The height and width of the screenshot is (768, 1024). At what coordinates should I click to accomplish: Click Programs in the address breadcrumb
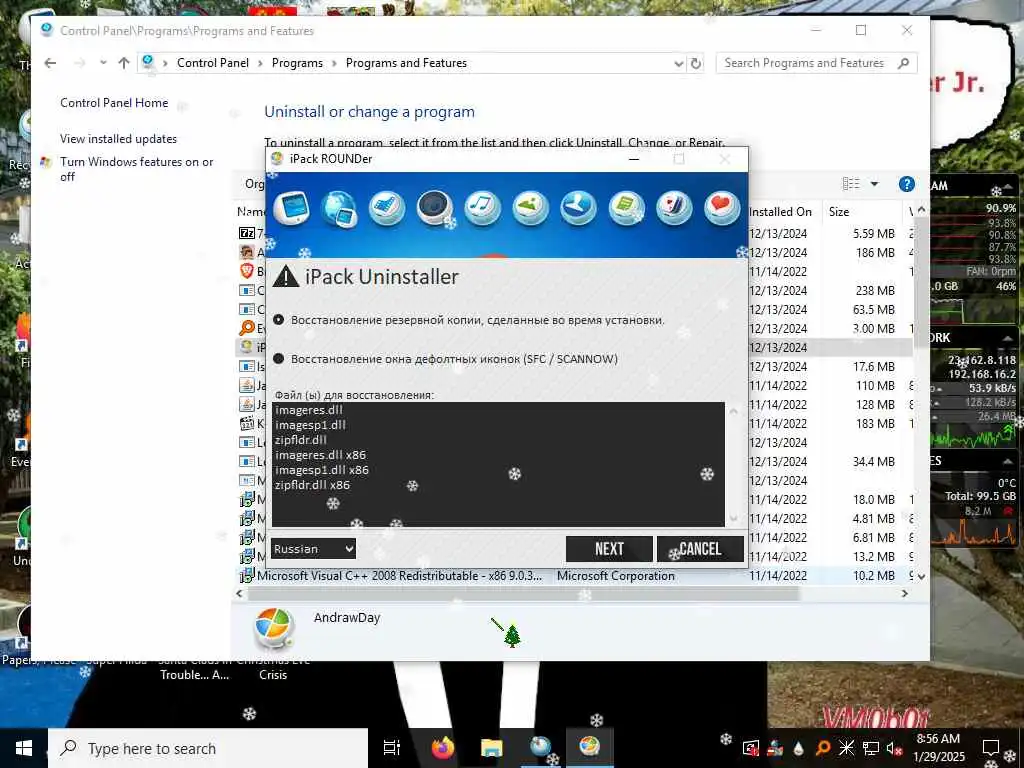click(x=297, y=63)
